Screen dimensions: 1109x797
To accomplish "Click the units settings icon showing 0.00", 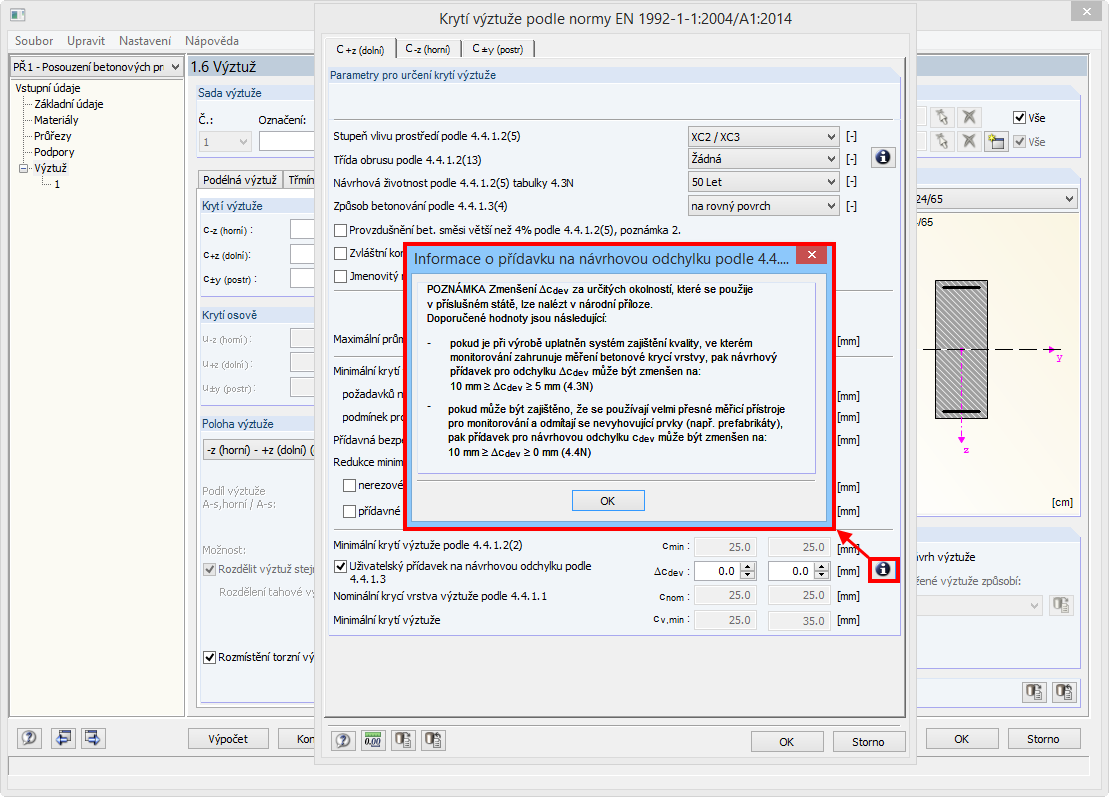I will (x=371, y=740).
